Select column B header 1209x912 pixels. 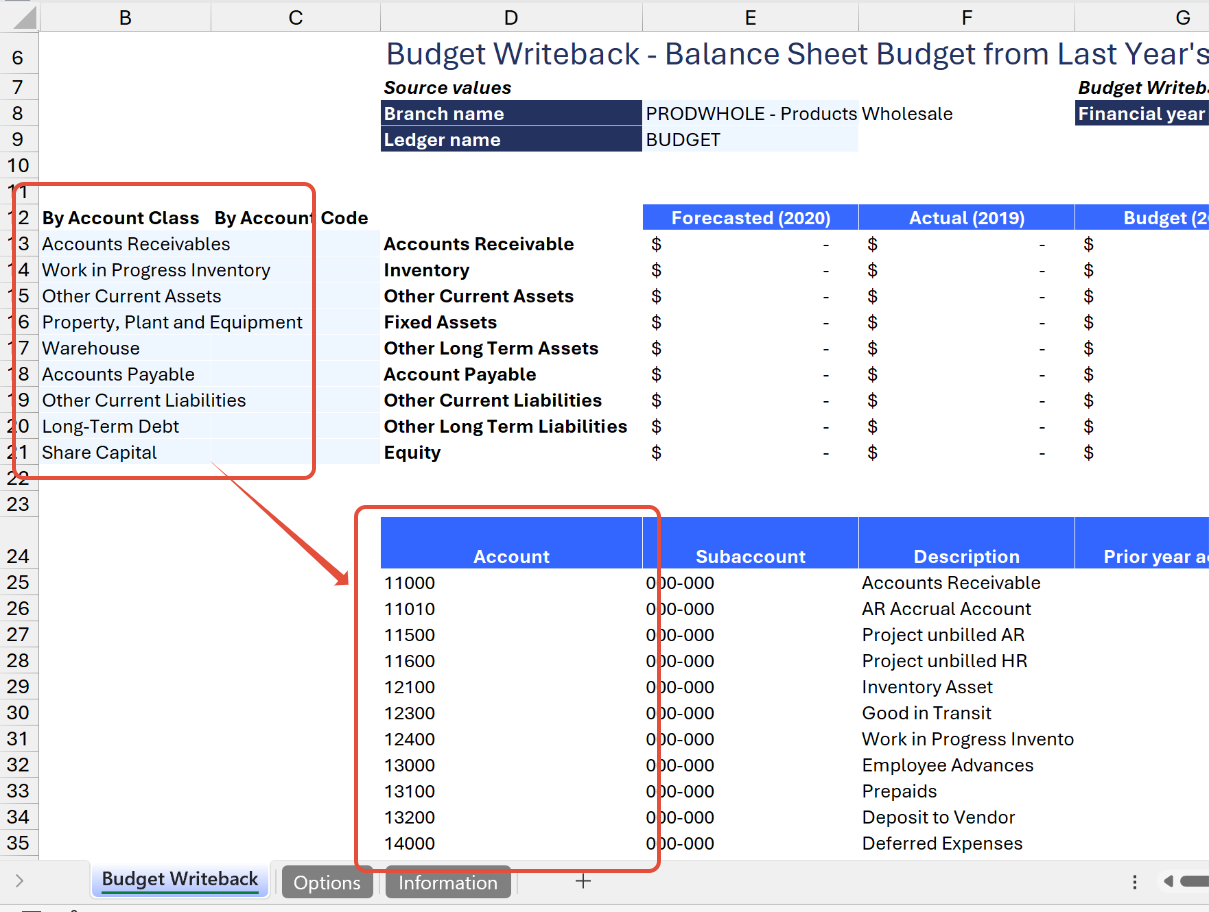pos(125,17)
